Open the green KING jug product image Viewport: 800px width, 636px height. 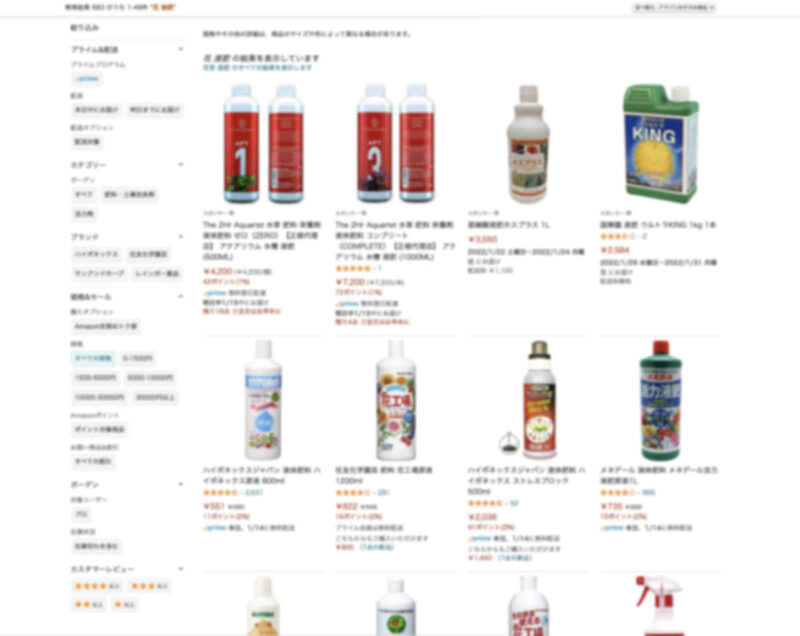coord(660,144)
